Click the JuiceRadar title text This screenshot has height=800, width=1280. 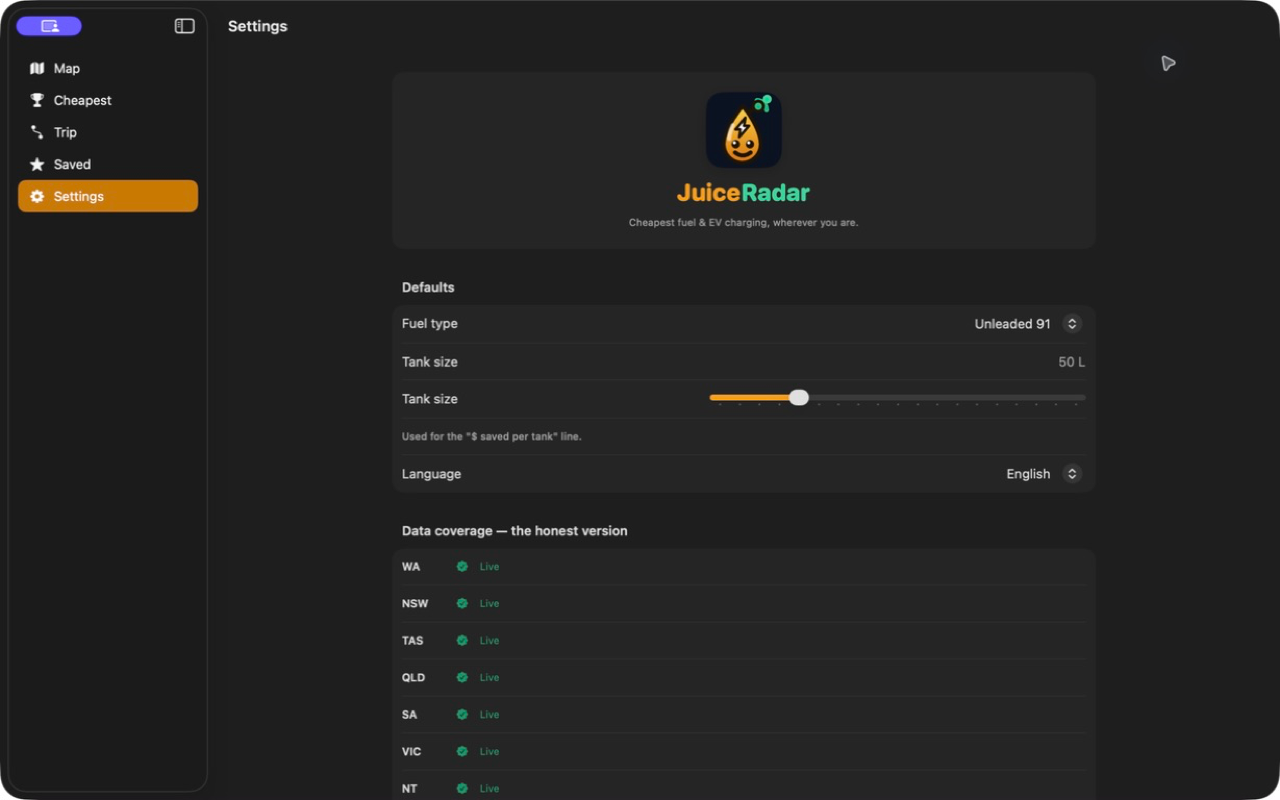point(743,193)
